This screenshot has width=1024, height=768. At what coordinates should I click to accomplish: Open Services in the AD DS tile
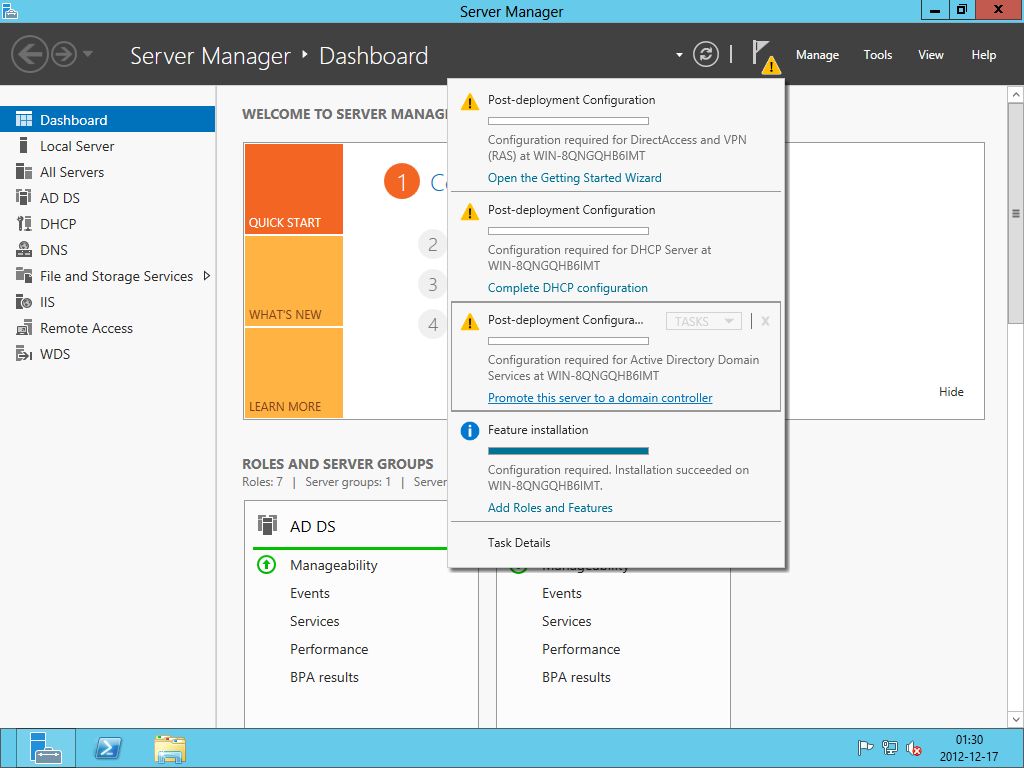coord(314,621)
